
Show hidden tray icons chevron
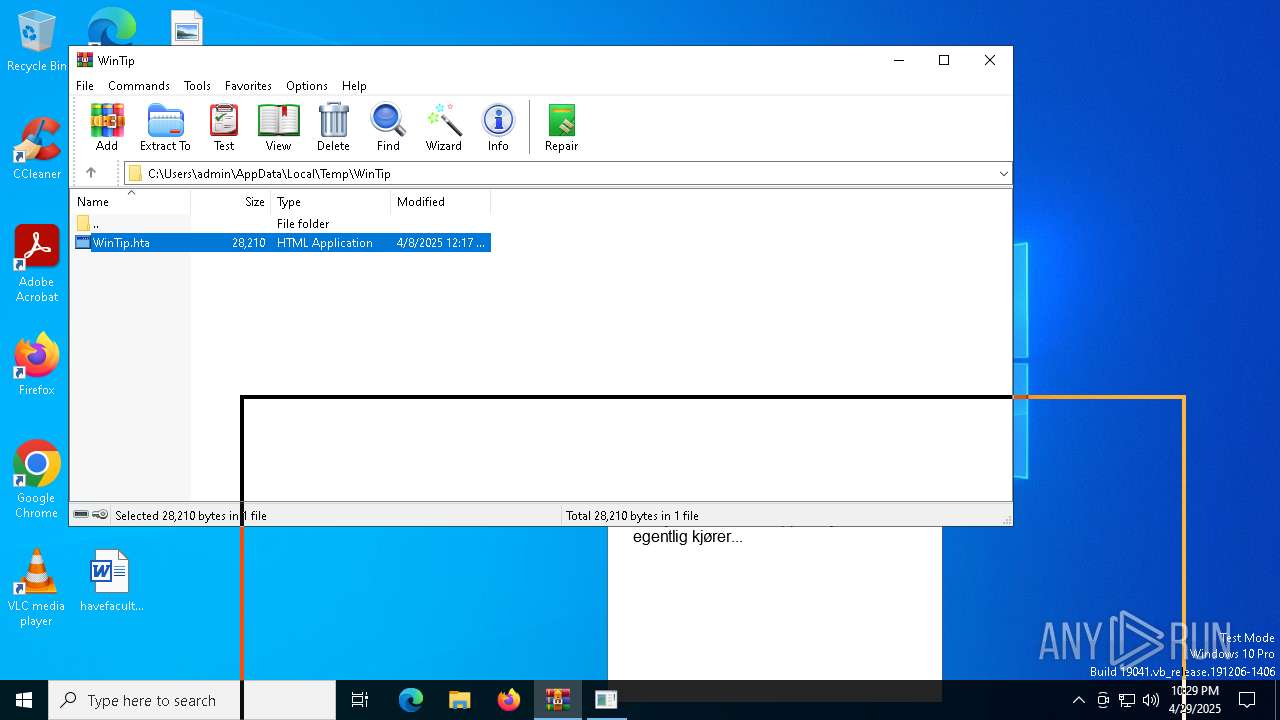pyautogui.click(x=1078, y=700)
